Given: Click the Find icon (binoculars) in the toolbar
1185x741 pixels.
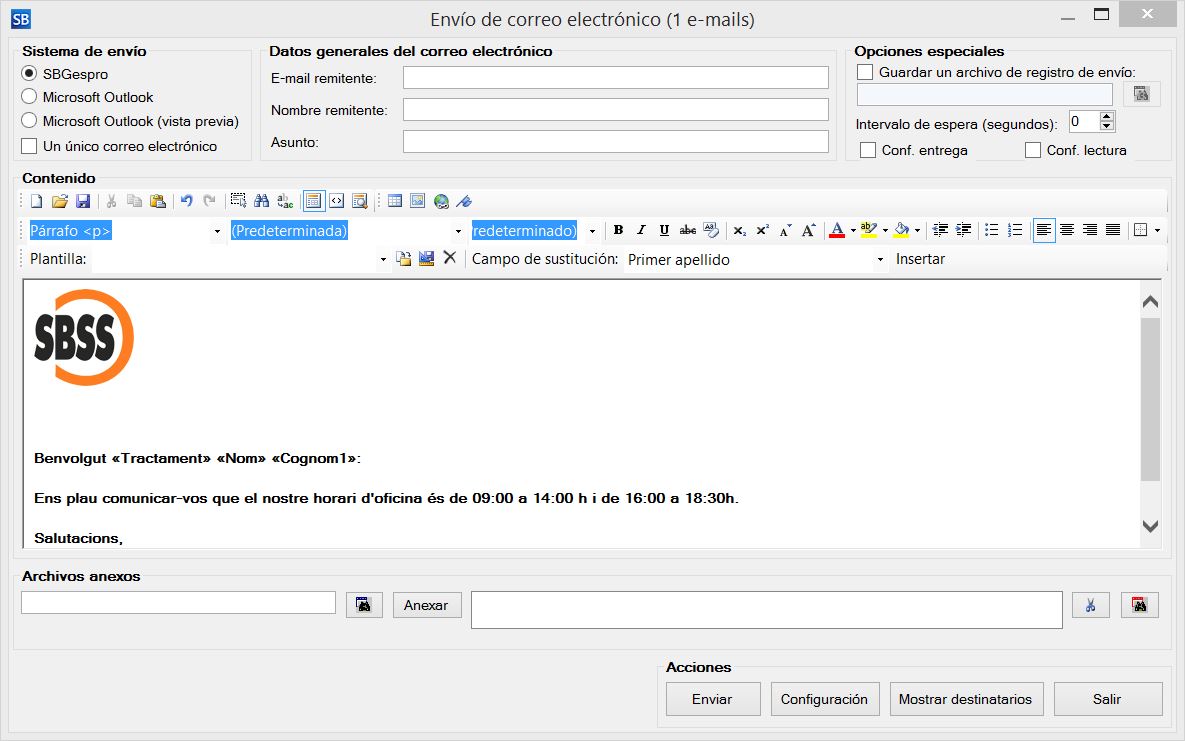Looking at the screenshot, I should click(x=261, y=200).
